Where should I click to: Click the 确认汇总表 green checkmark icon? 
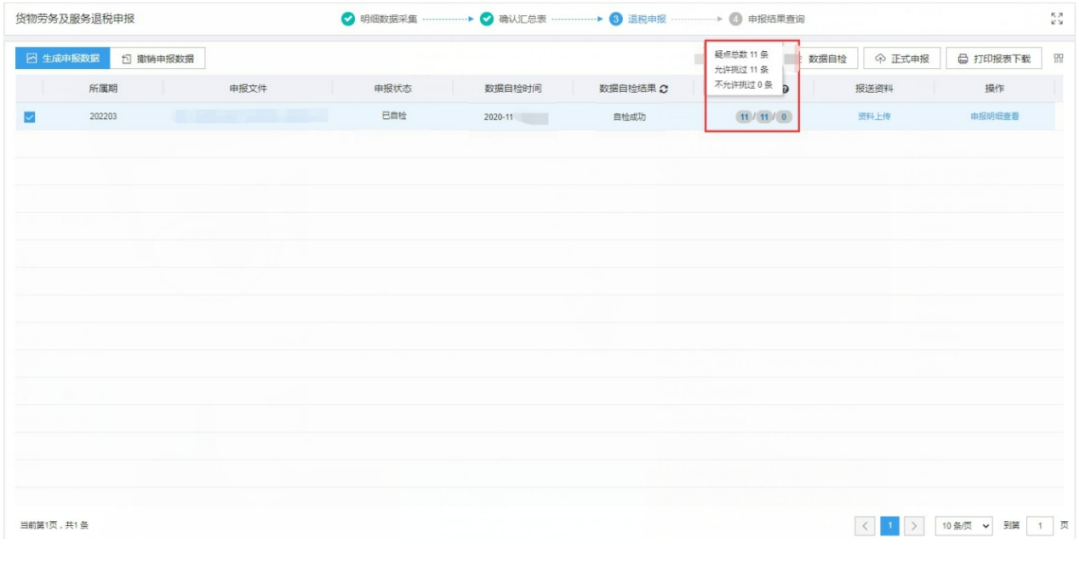[x=487, y=19]
